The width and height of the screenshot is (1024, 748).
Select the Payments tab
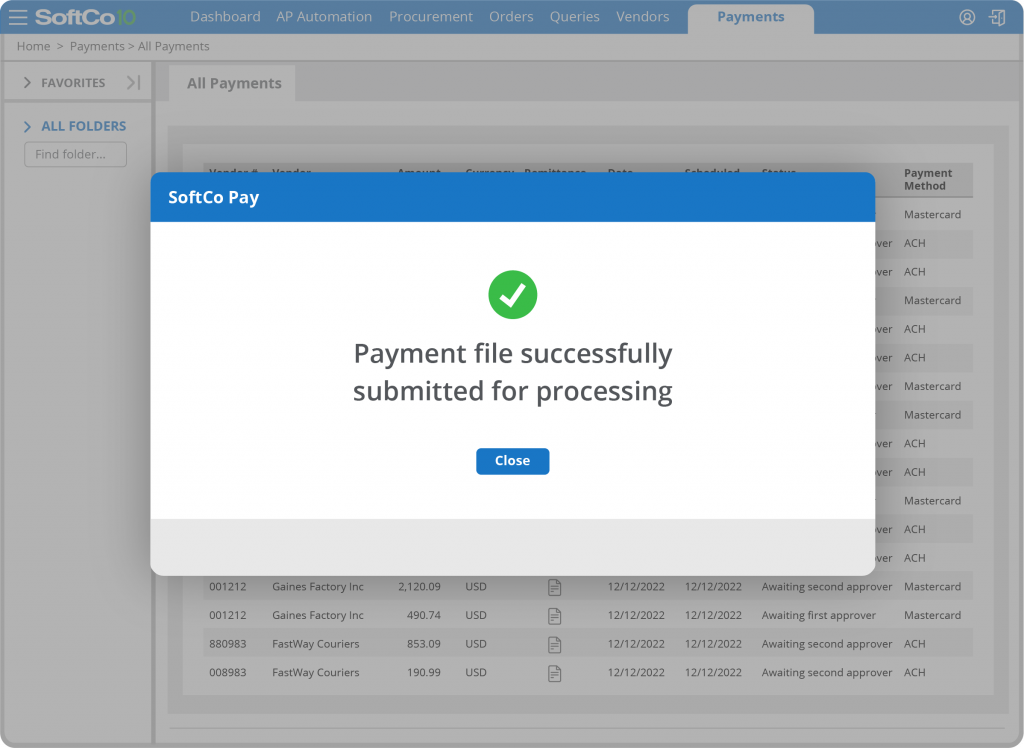[x=750, y=18]
